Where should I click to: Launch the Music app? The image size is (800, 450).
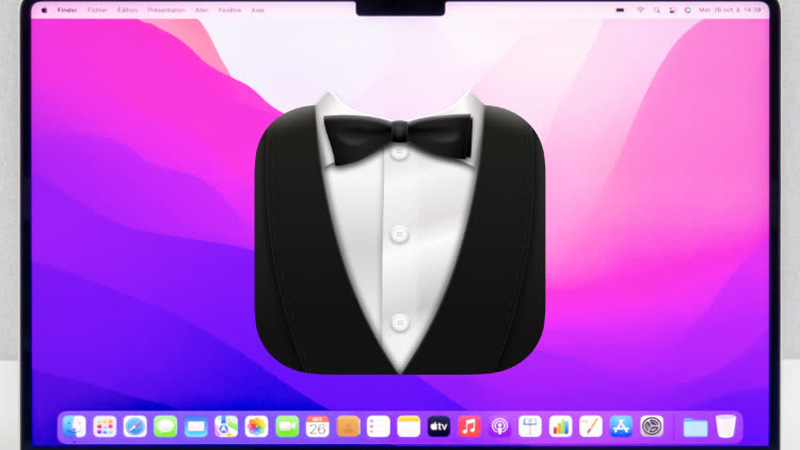[x=469, y=427]
